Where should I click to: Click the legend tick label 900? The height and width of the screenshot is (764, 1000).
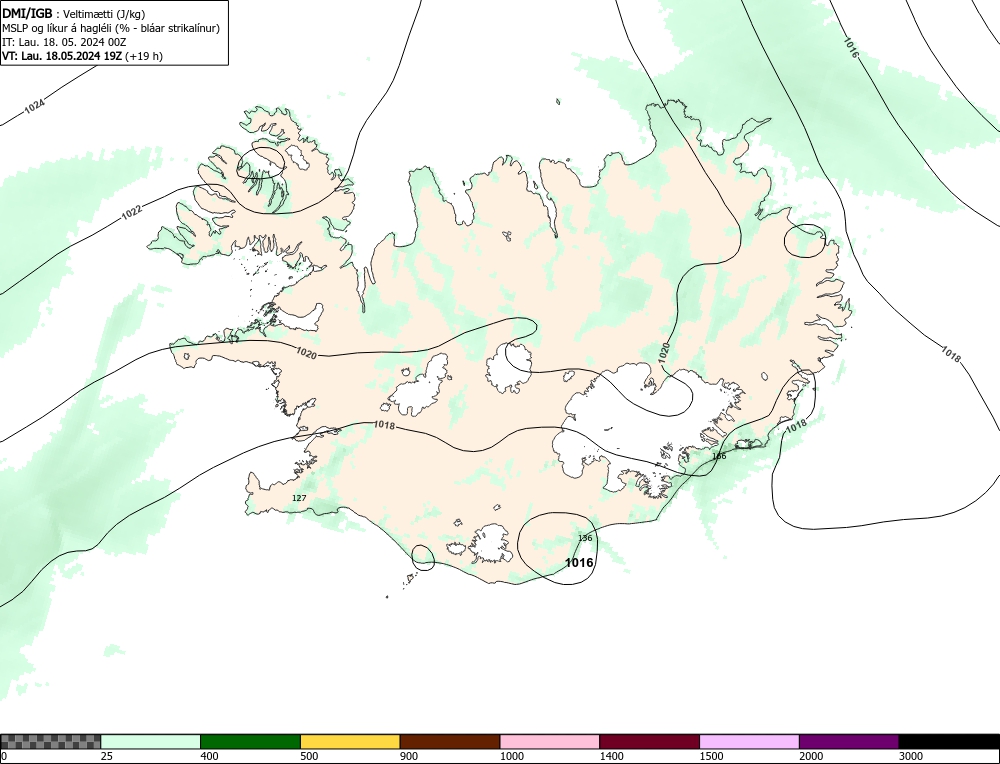409,756
